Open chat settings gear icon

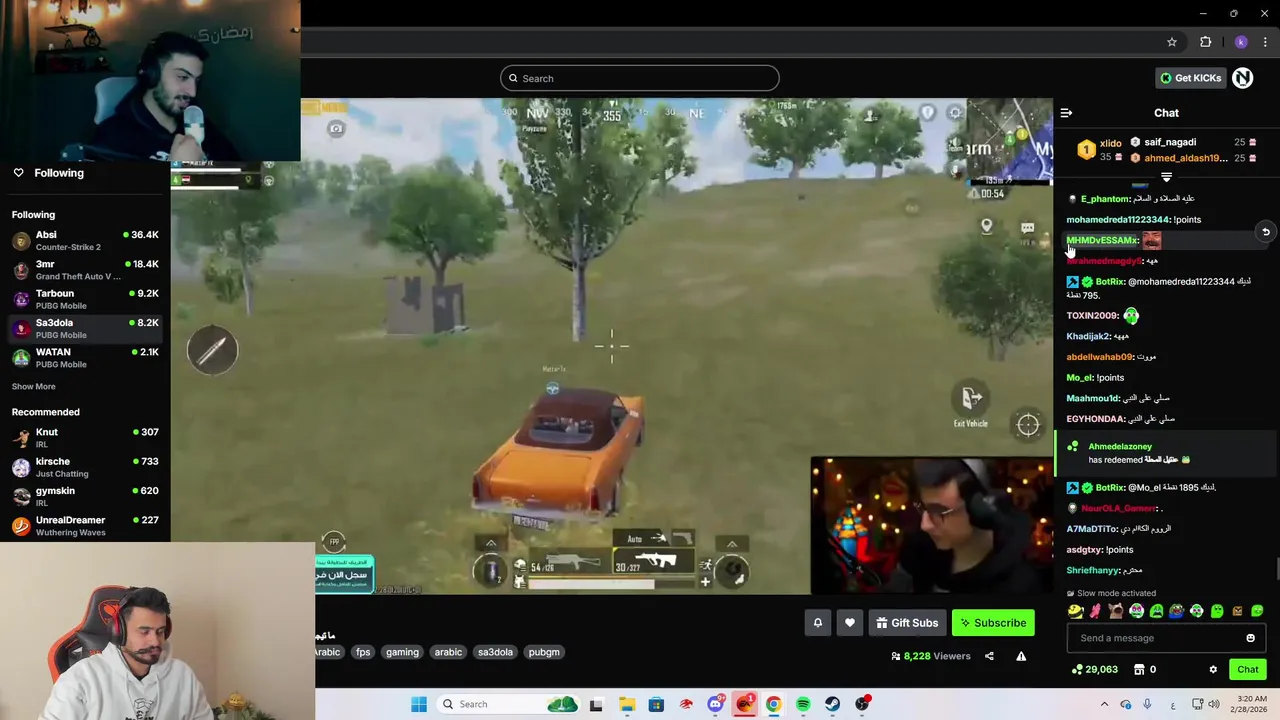[x=1213, y=670]
